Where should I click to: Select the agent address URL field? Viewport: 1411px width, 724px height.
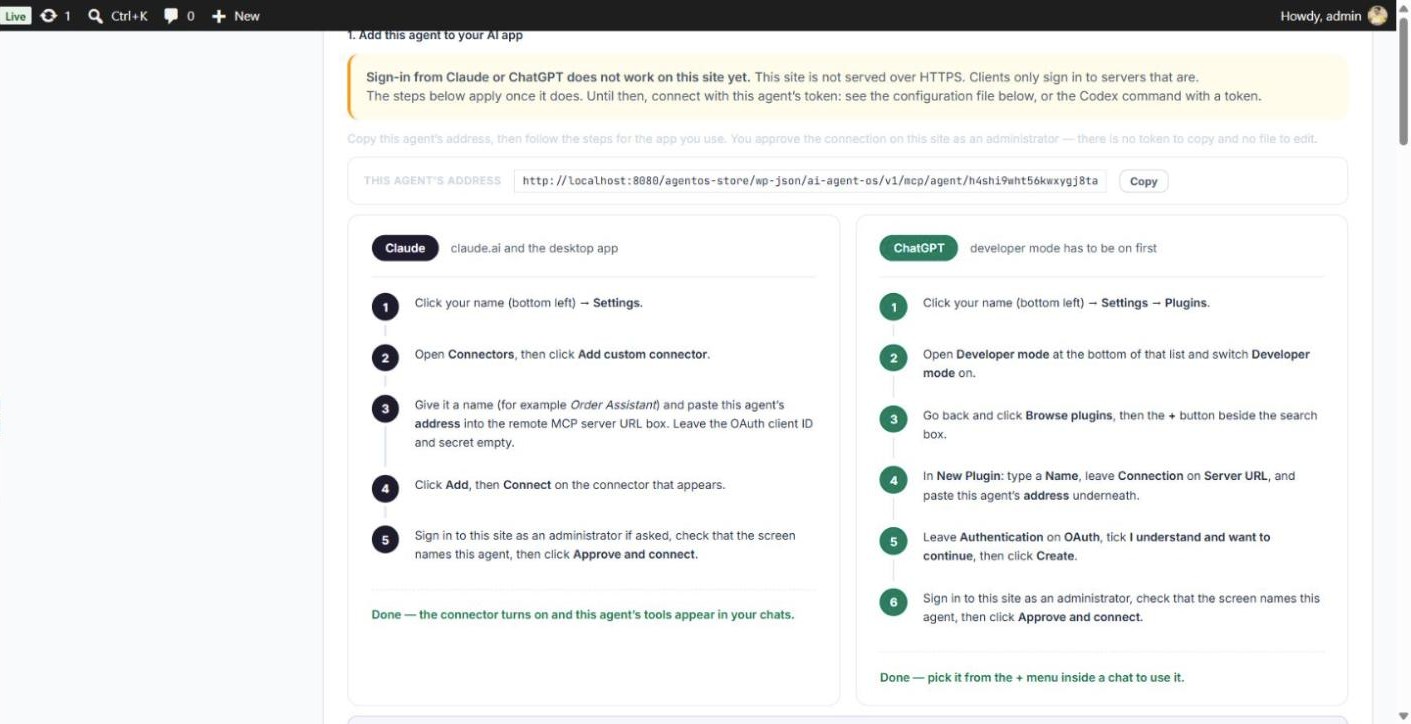(810, 181)
